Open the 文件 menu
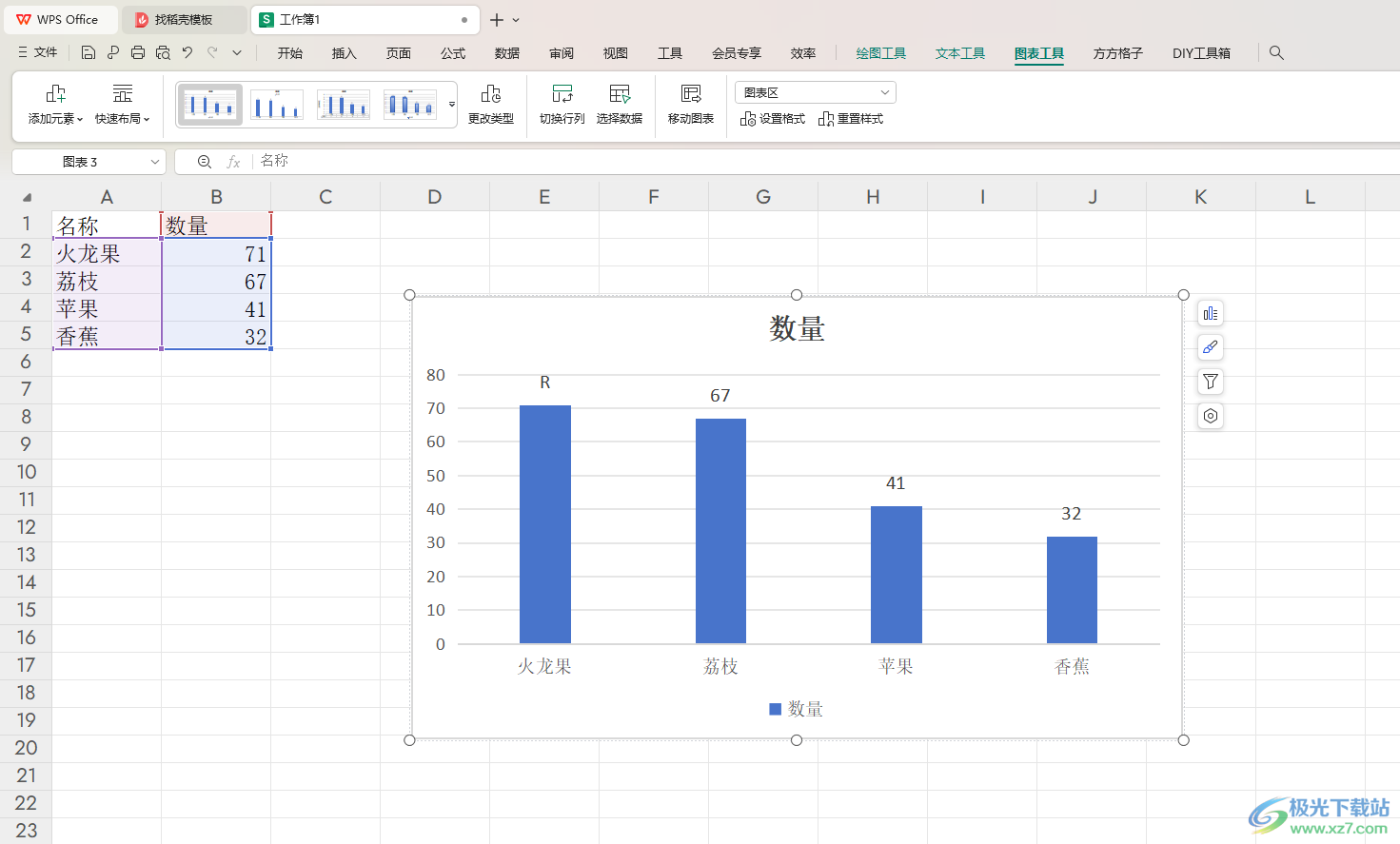This screenshot has width=1400, height=844. pyautogui.click(x=38, y=53)
